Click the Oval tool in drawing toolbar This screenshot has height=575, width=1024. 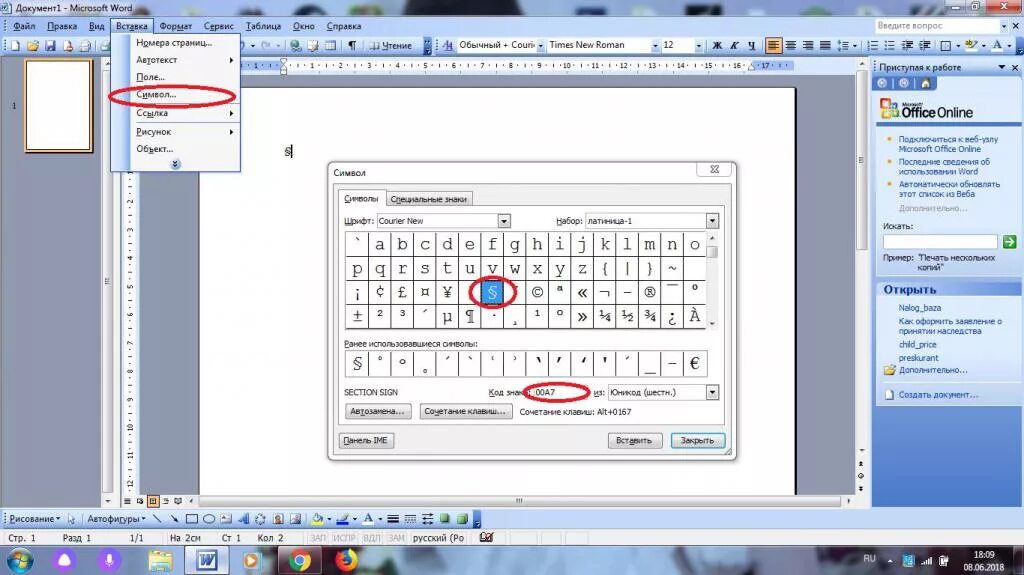pos(209,519)
